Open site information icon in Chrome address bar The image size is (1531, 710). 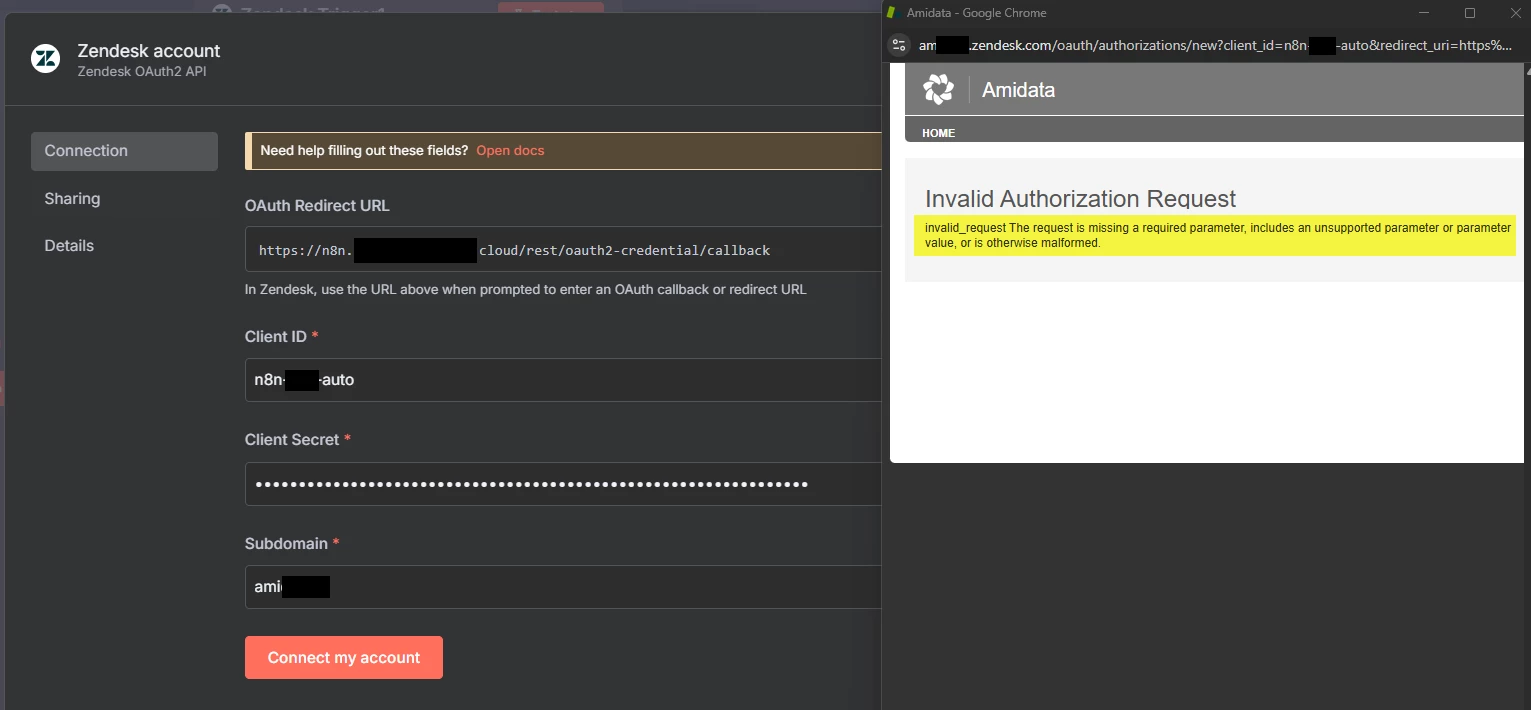click(899, 45)
